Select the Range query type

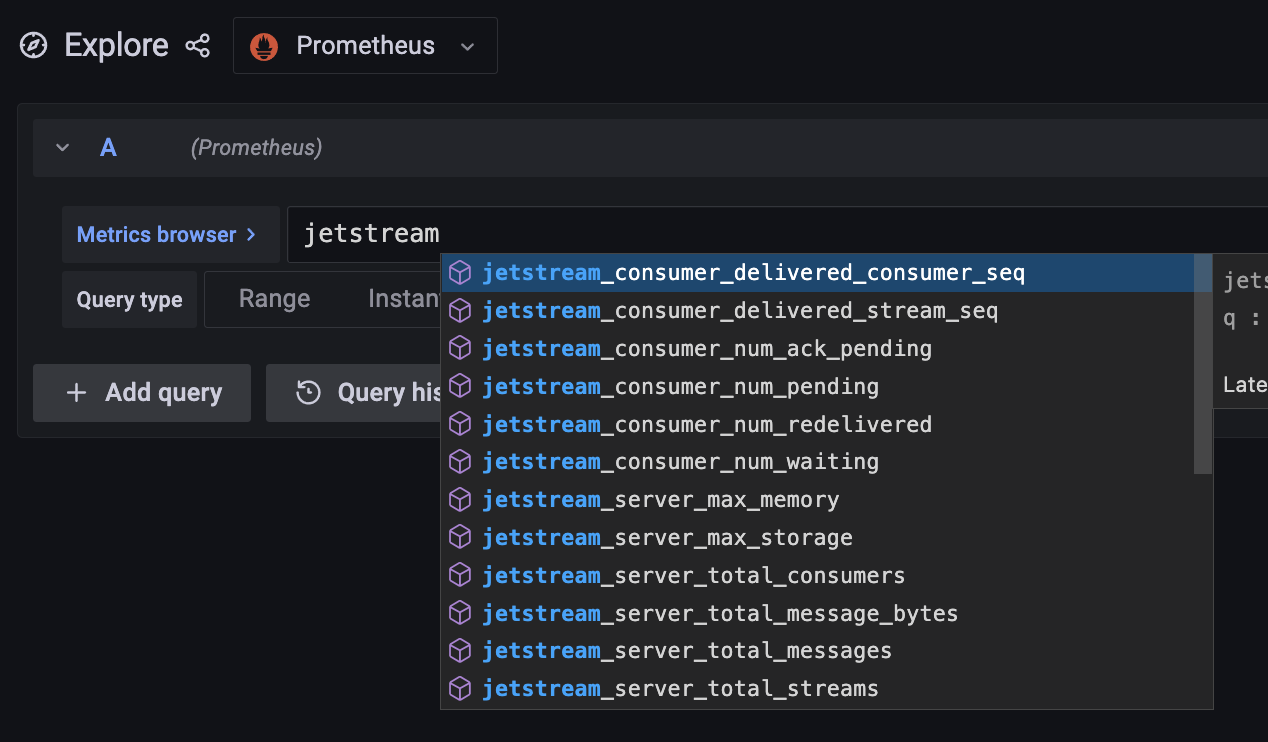click(274, 298)
